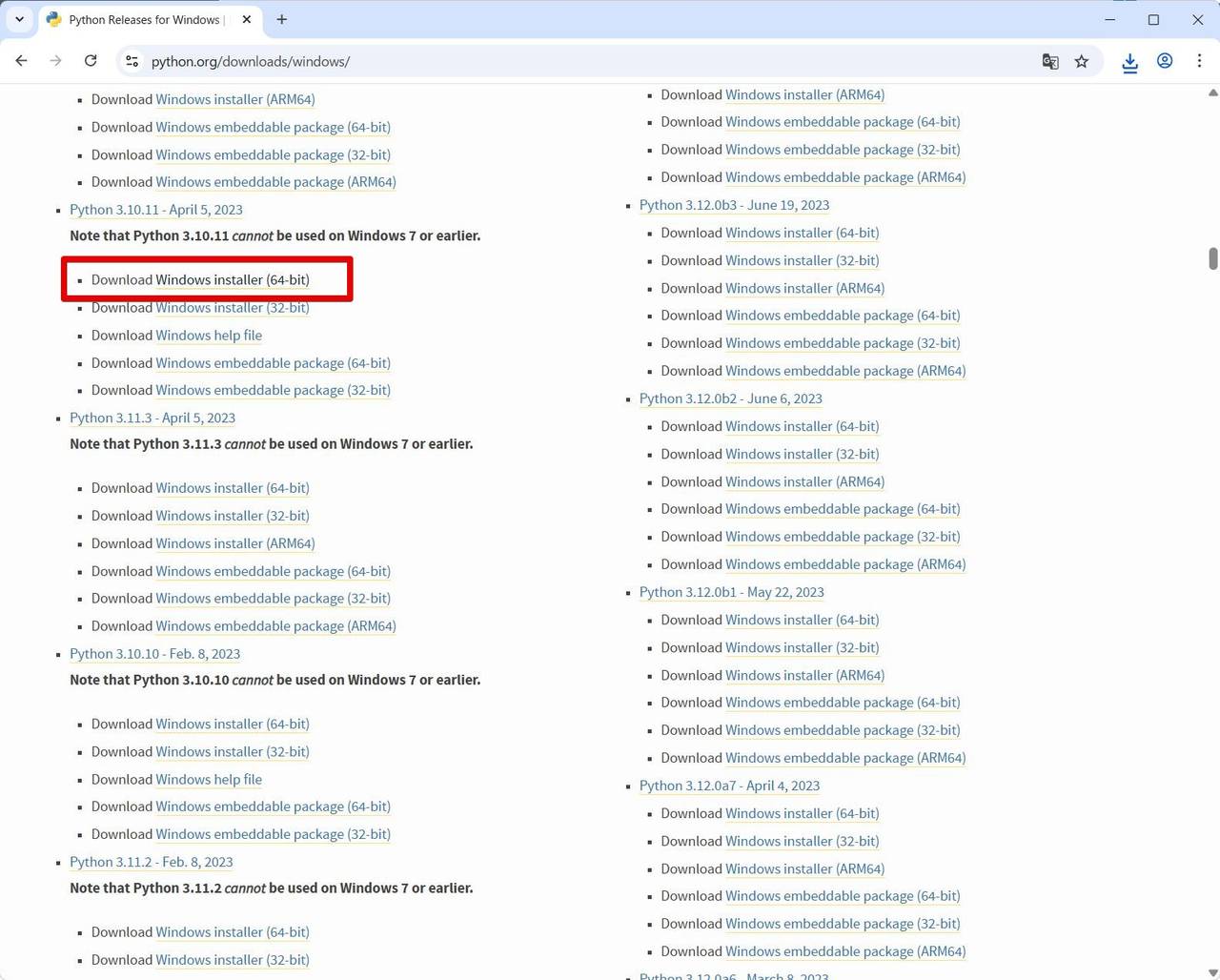This screenshot has height=980, width=1220.
Task: Close the Python Releases for Windows tab
Action: coord(247,19)
